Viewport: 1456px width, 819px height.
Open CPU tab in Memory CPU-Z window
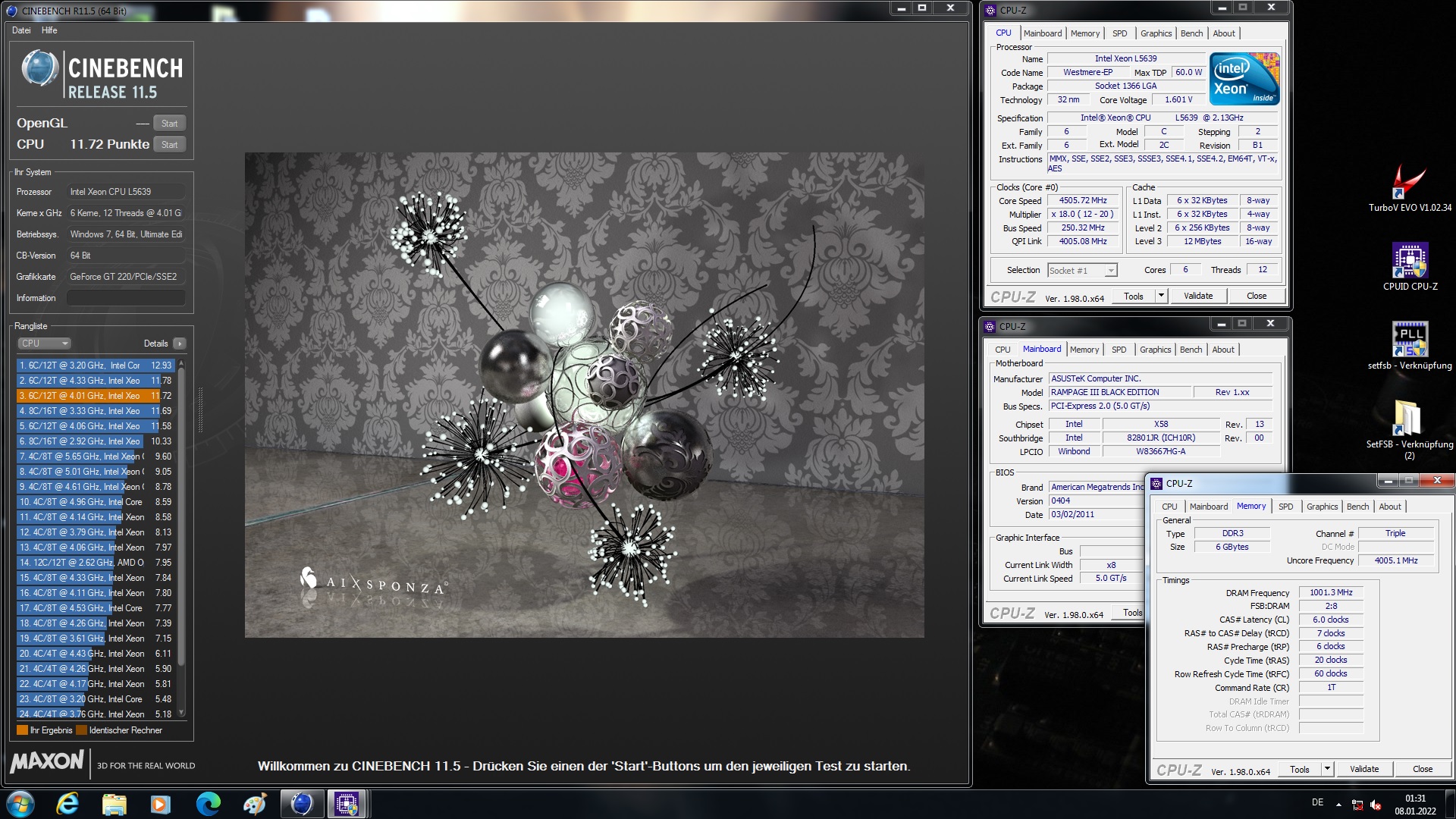(x=1169, y=507)
